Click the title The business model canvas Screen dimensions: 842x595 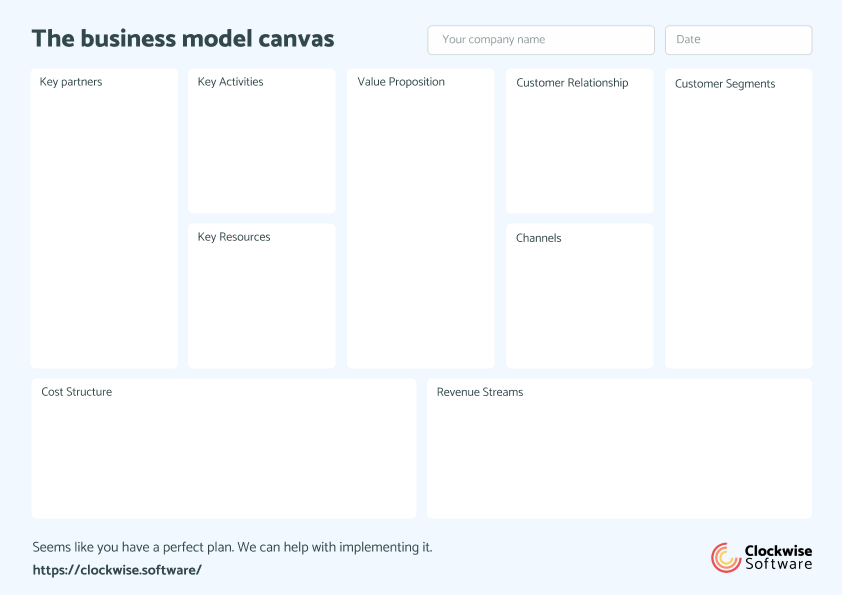coord(183,38)
